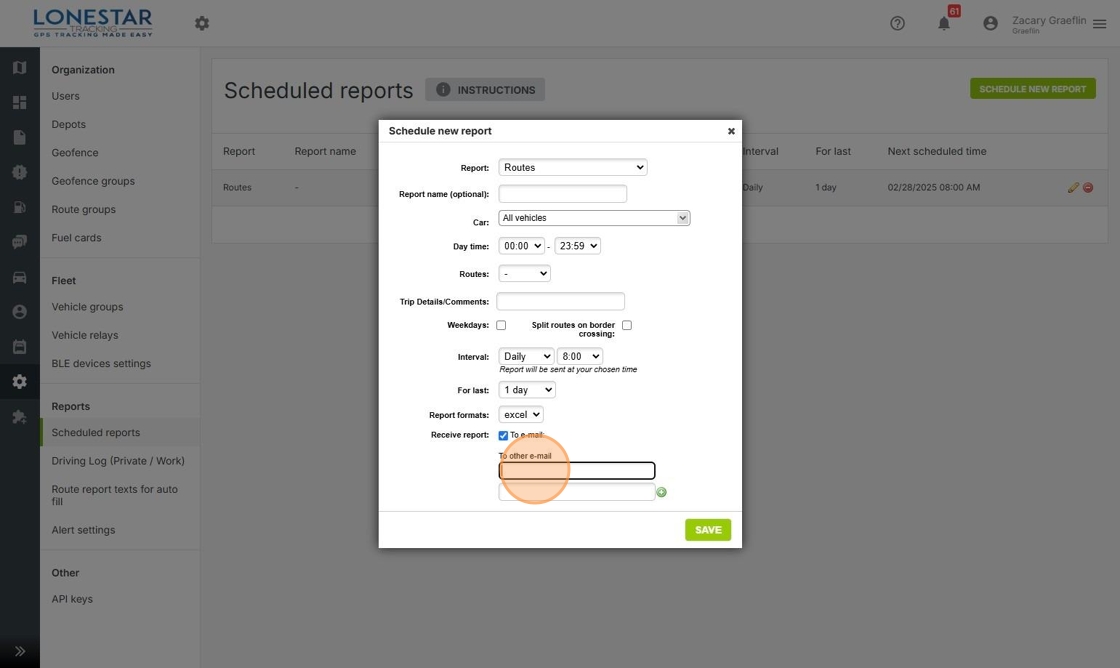Open the Day time start dropdown 00:00
The height and width of the screenshot is (668, 1120).
(x=521, y=246)
